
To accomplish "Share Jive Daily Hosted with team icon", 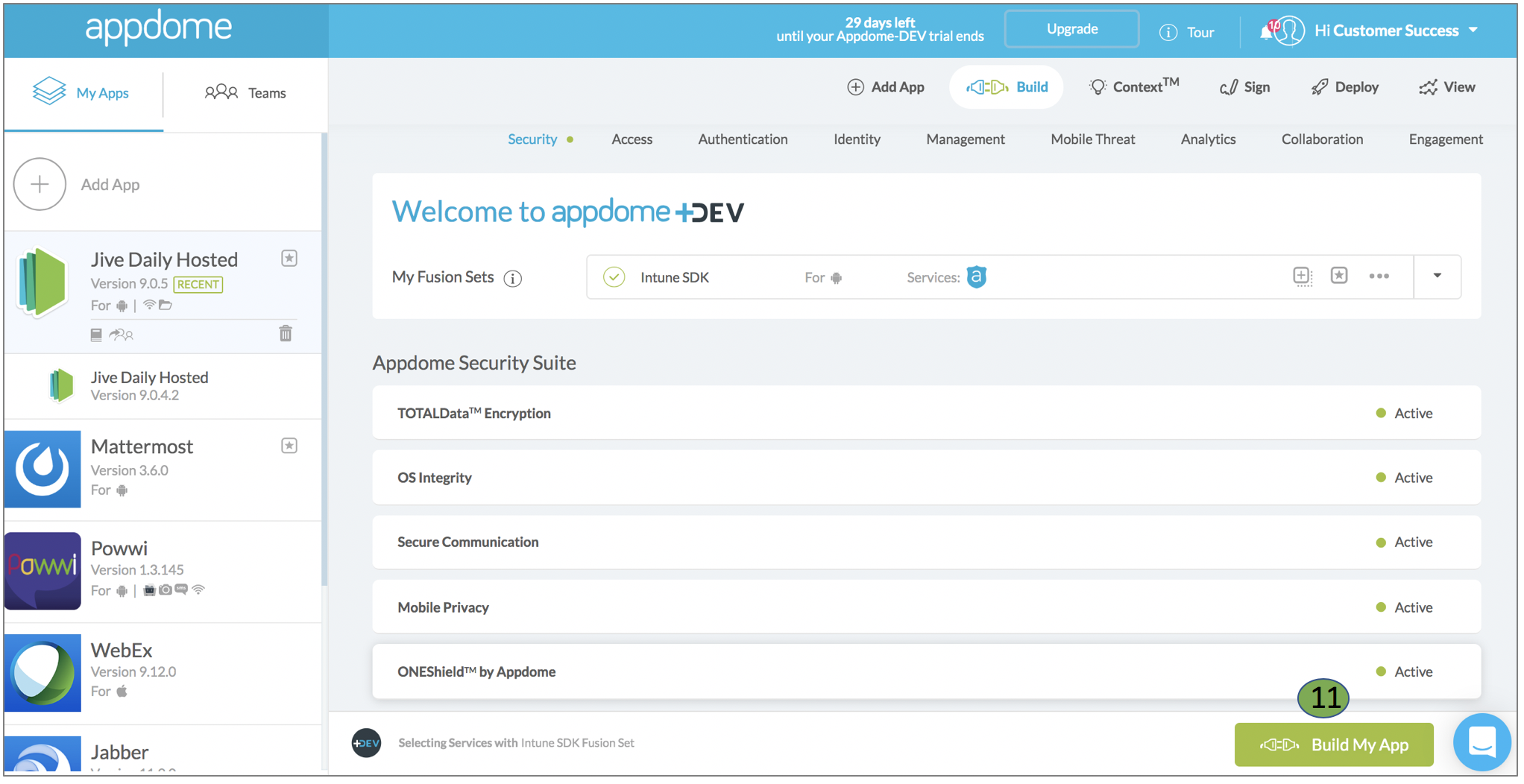I will [121, 335].
